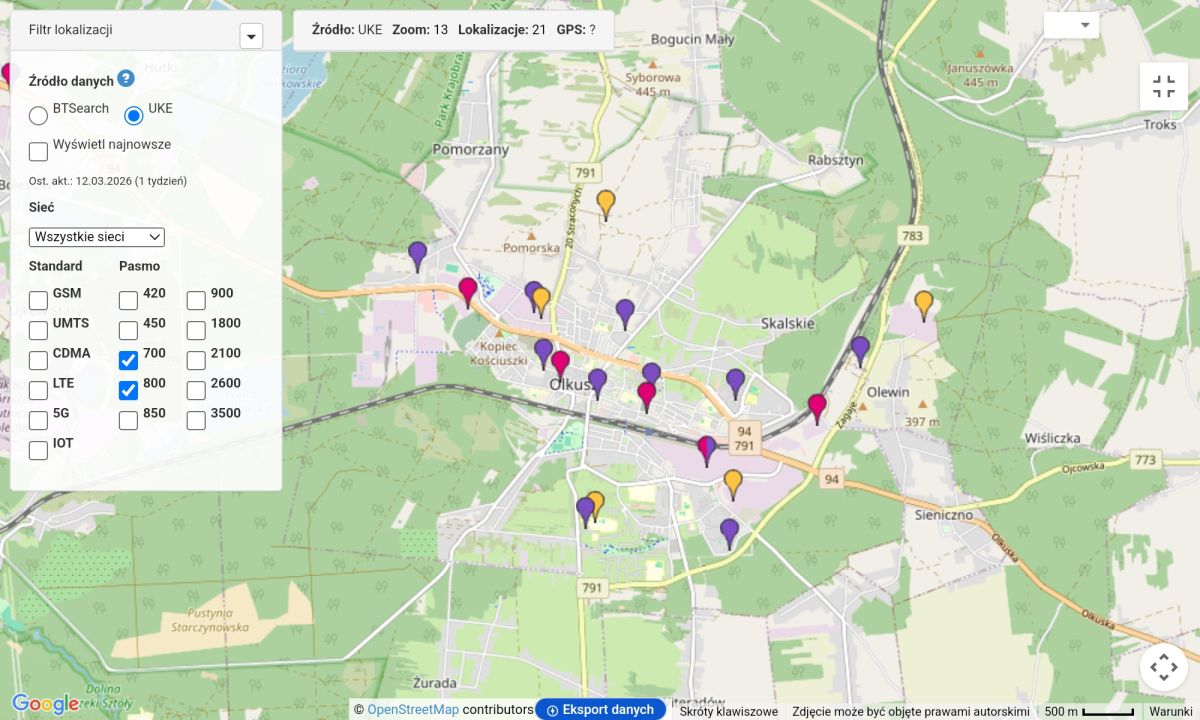
Task: Open the map type dropdown top right
Action: click(x=1071, y=25)
